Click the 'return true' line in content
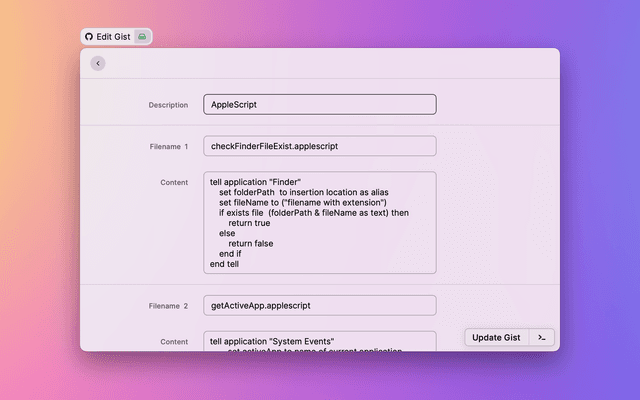This screenshot has height=400, width=640. [249, 223]
